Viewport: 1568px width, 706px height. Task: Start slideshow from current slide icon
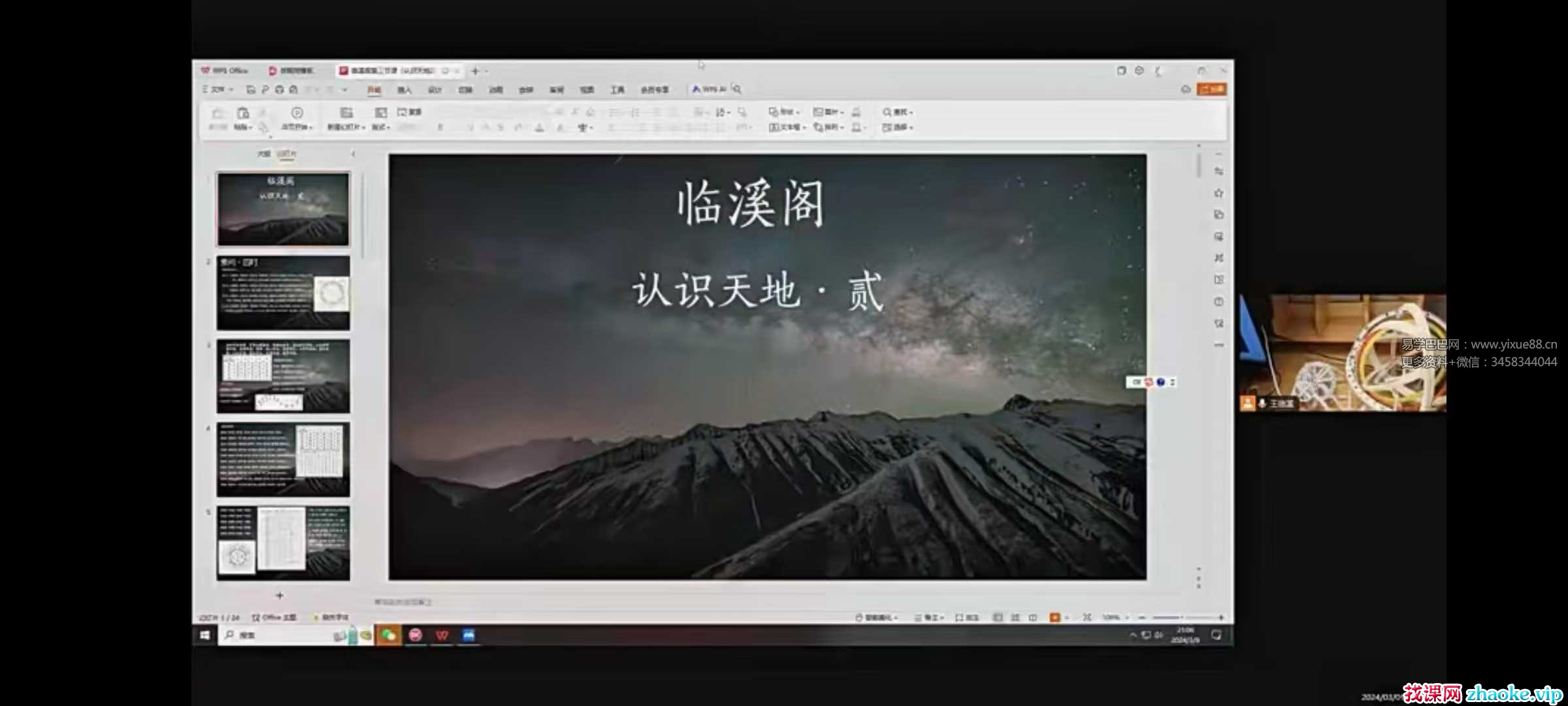tap(297, 114)
